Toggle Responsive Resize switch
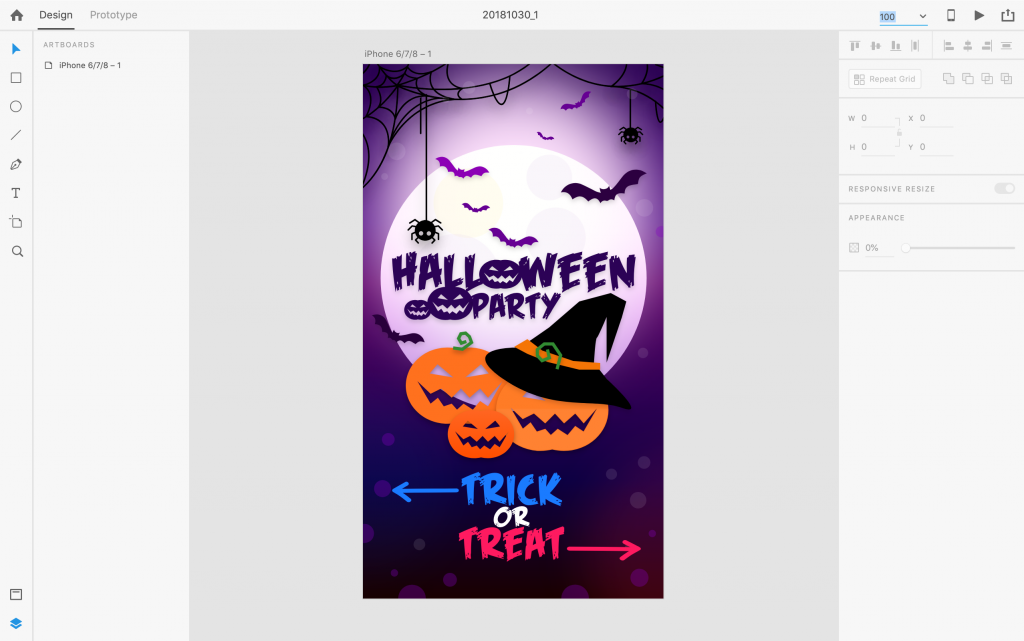 1004,188
